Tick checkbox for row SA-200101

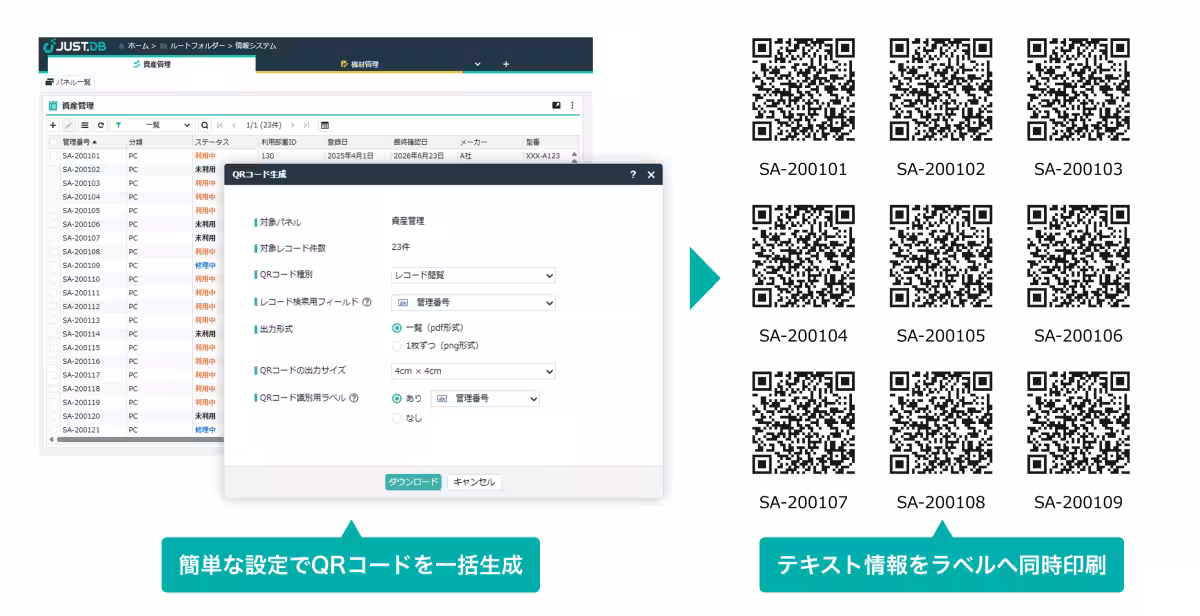(54, 156)
